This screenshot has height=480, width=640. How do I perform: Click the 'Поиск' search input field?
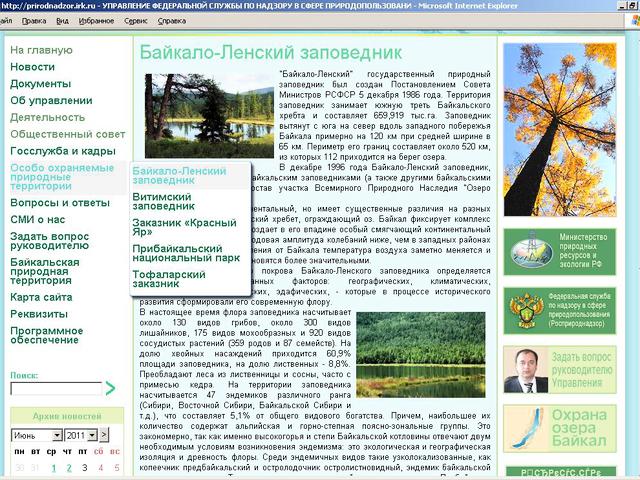coord(55,389)
